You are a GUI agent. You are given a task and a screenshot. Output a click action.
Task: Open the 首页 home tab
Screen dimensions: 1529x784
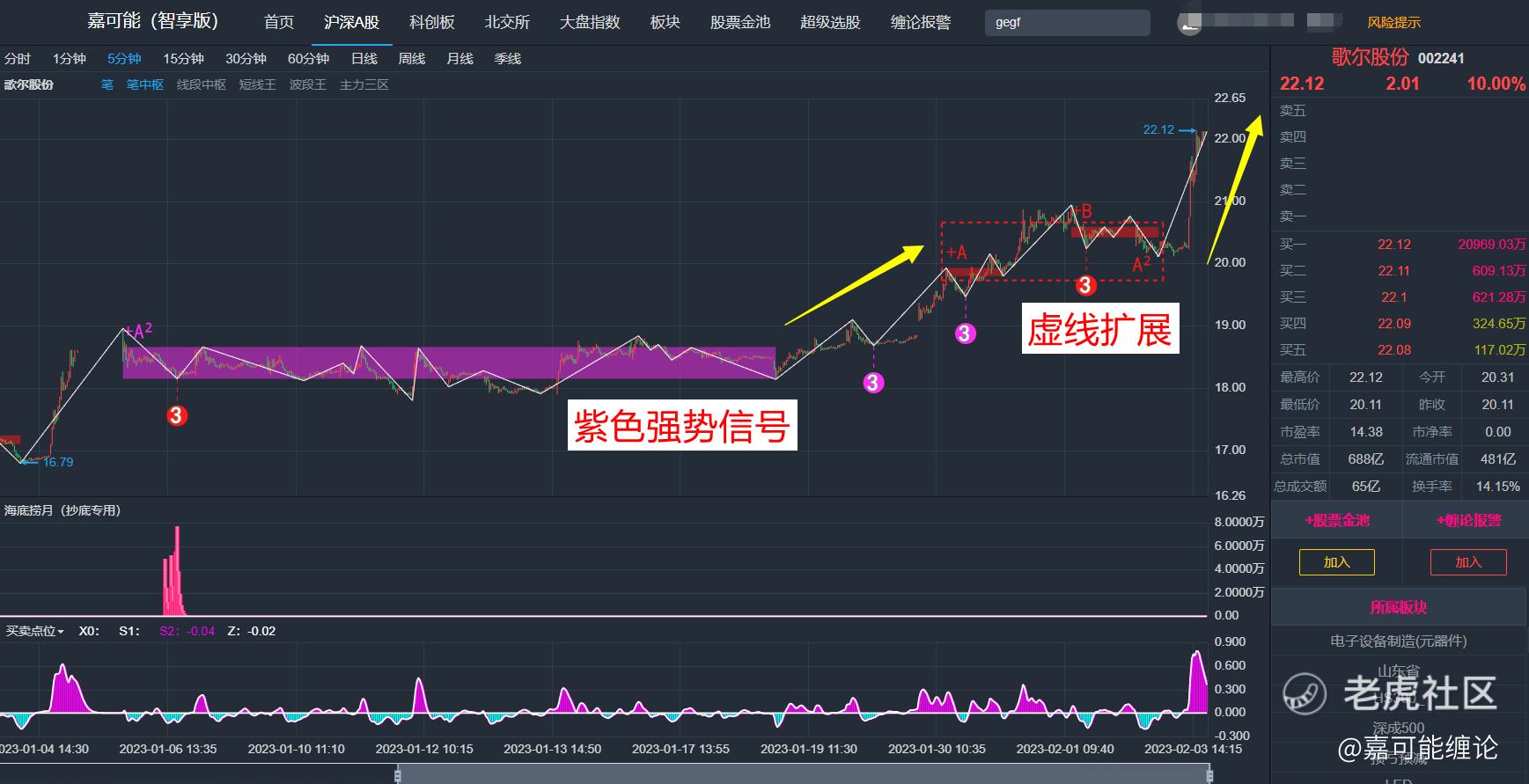point(279,22)
